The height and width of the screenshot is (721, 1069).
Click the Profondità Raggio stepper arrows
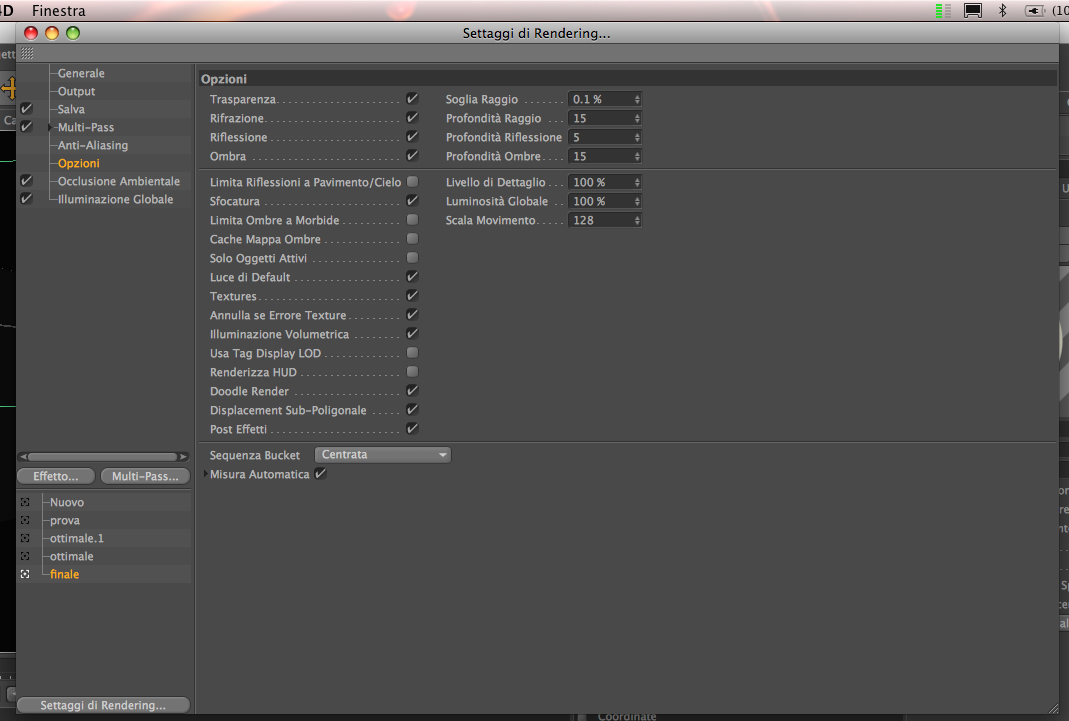637,118
